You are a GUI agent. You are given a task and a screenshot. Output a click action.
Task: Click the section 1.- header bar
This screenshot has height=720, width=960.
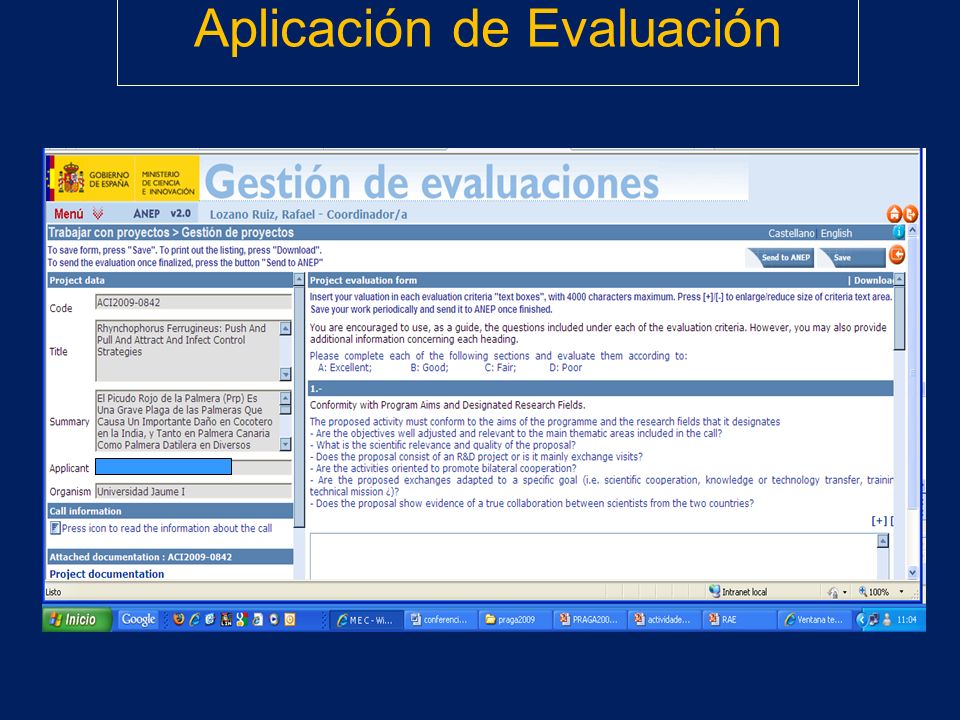[x=601, y=389]
